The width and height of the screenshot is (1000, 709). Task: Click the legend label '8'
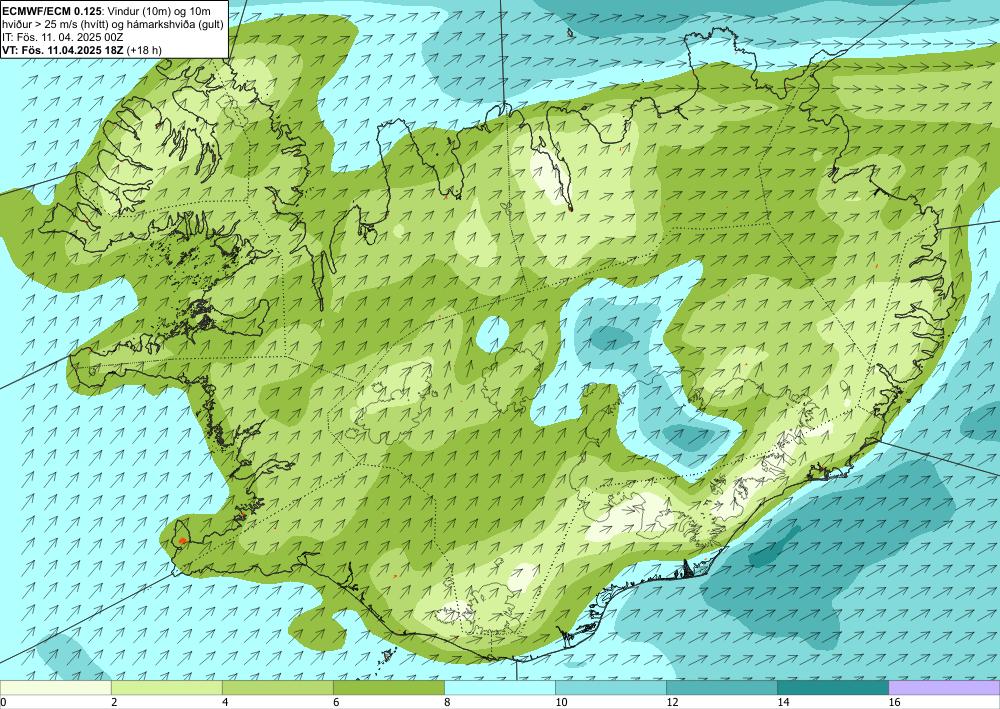[447, 703]
